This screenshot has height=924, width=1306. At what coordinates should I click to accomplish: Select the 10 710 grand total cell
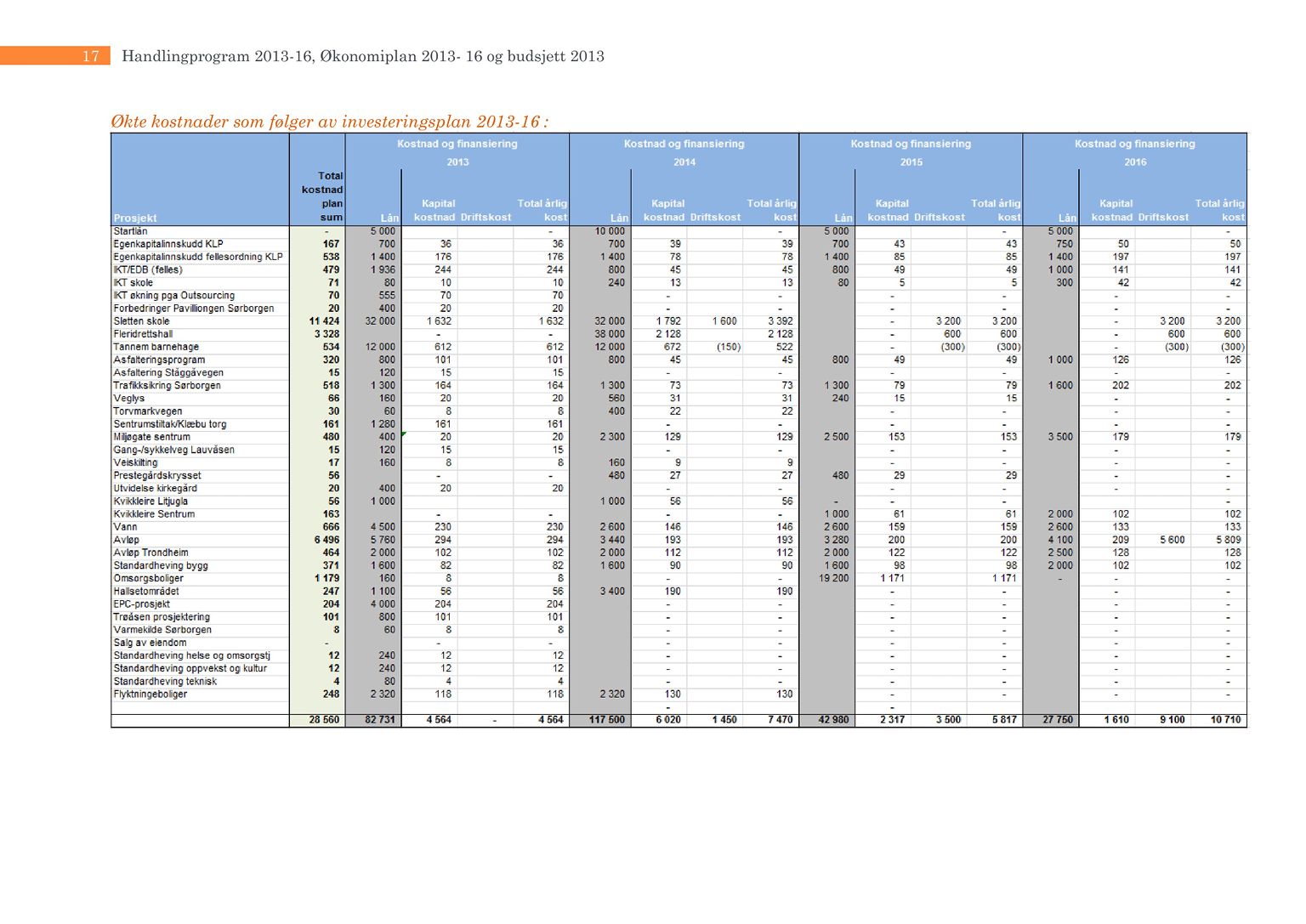[1225, 720]
